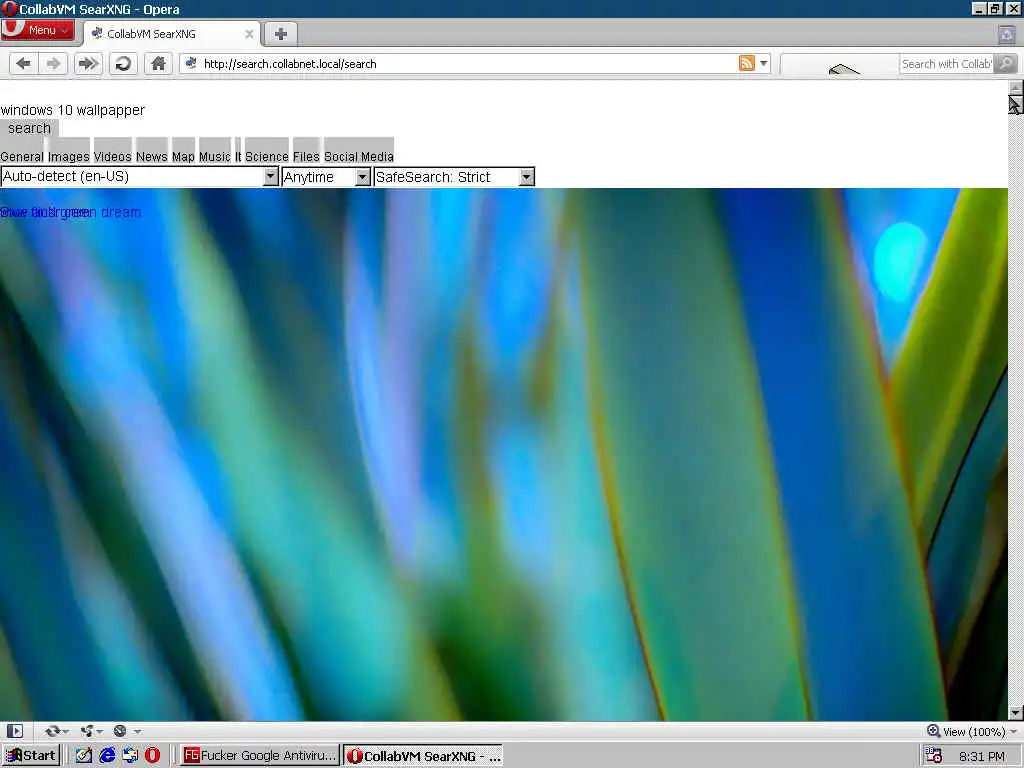
Task: Click the Opera Turbo status icon
Action: 120,731
